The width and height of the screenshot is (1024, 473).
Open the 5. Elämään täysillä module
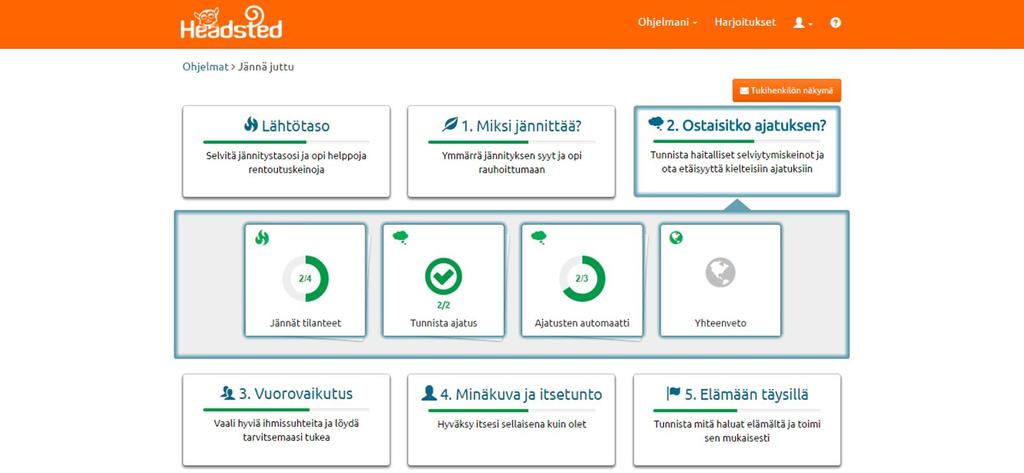coord(737,419)
